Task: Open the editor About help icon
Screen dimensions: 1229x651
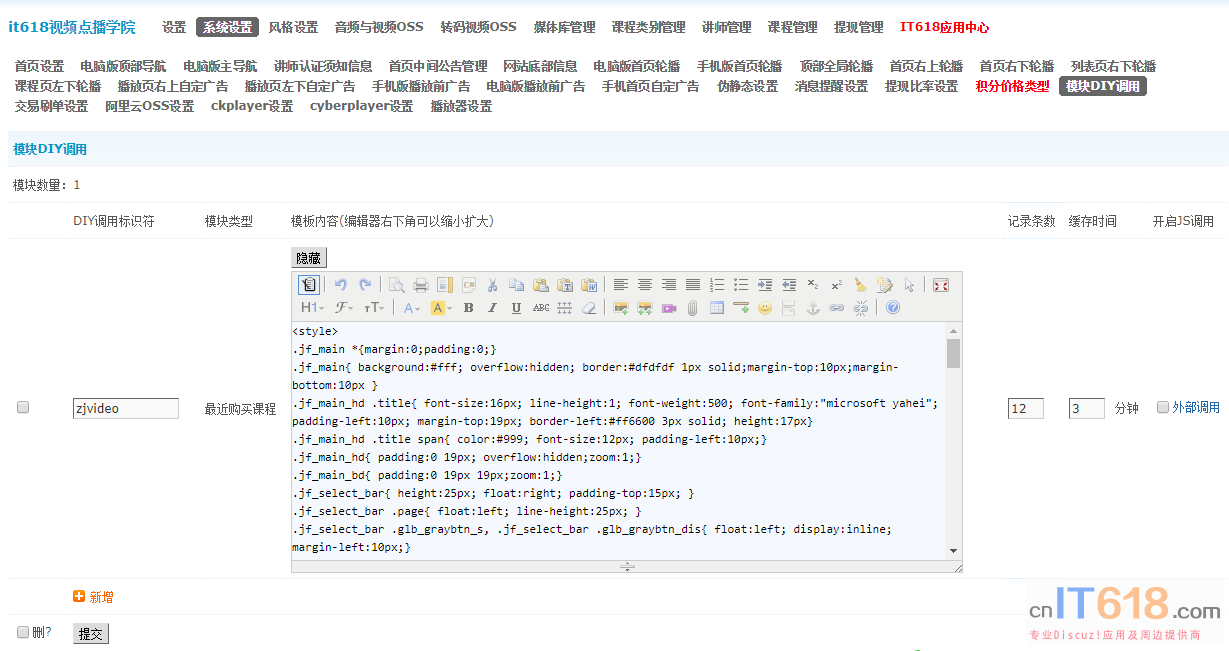Action: (x=893, y=308)
